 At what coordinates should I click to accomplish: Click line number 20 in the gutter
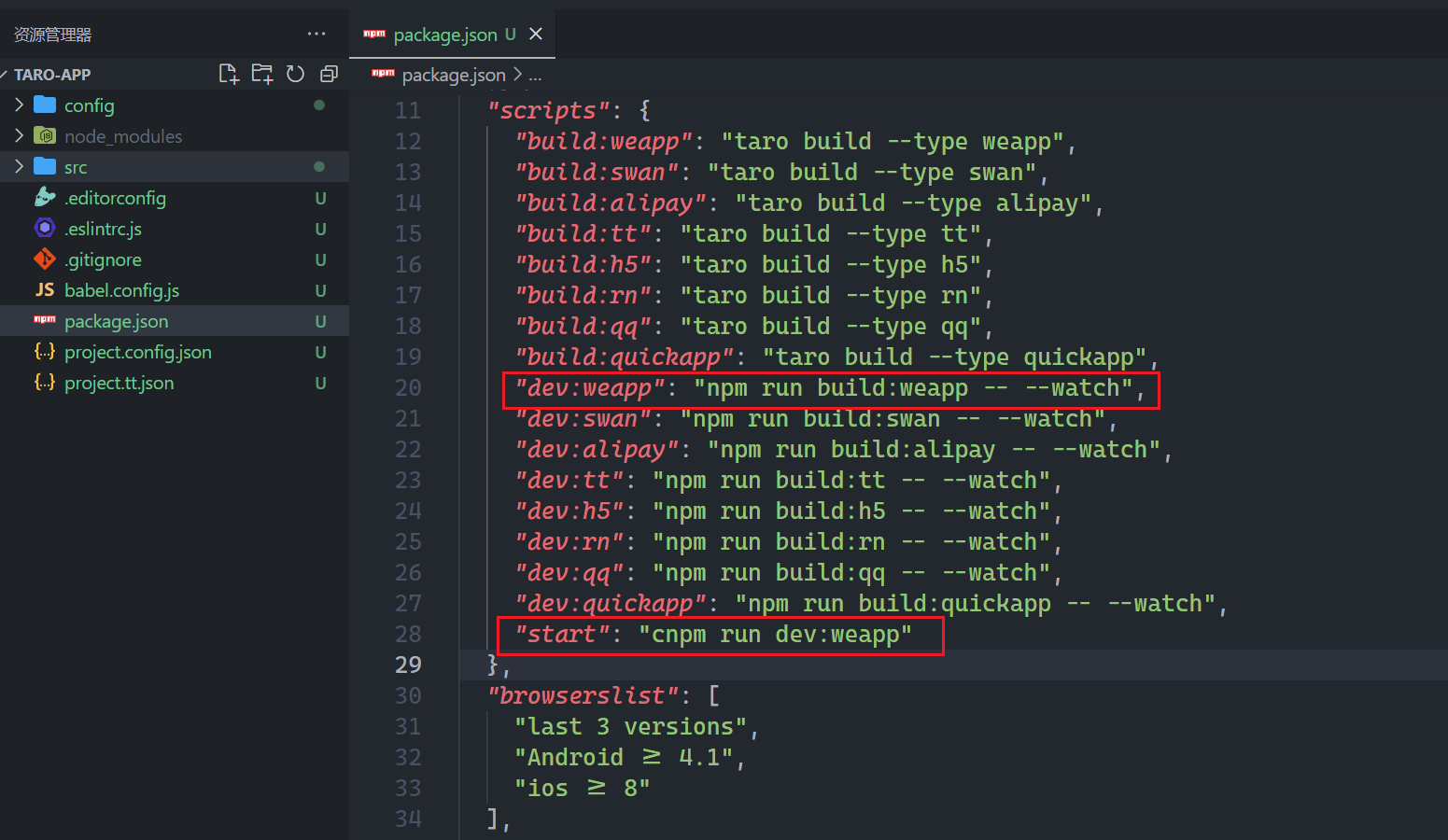pyautogui.click(x=408, y=387)
